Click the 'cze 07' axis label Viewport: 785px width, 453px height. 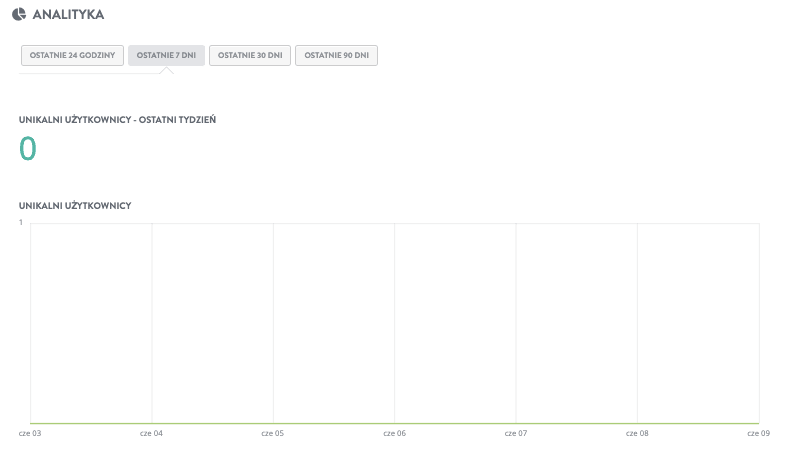(516, 433)
